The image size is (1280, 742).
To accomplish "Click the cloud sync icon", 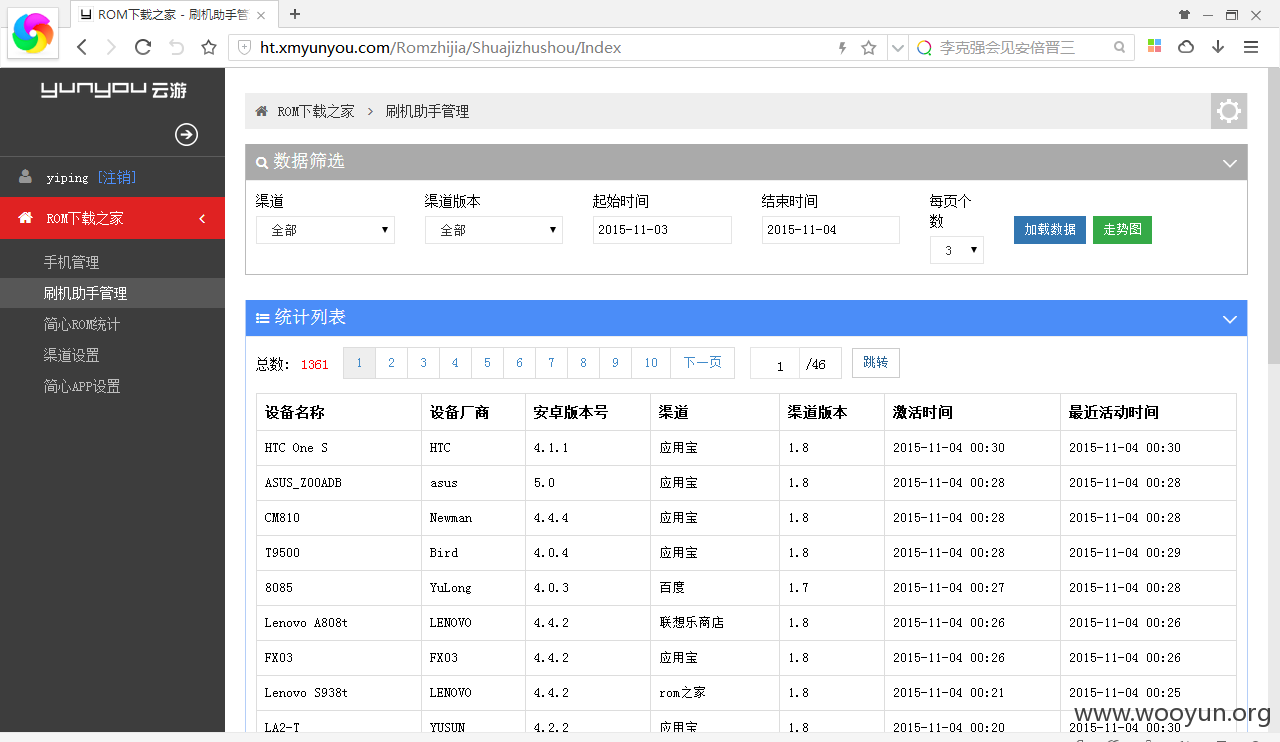I will [1186, 47].
